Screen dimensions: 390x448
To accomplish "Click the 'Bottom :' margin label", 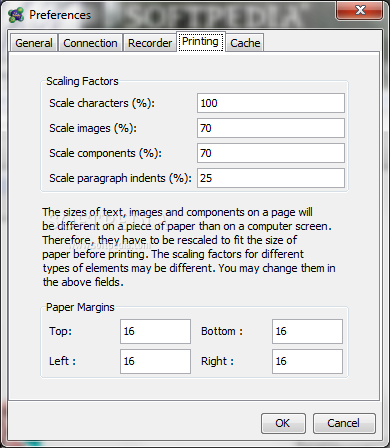I will (222, 331).
